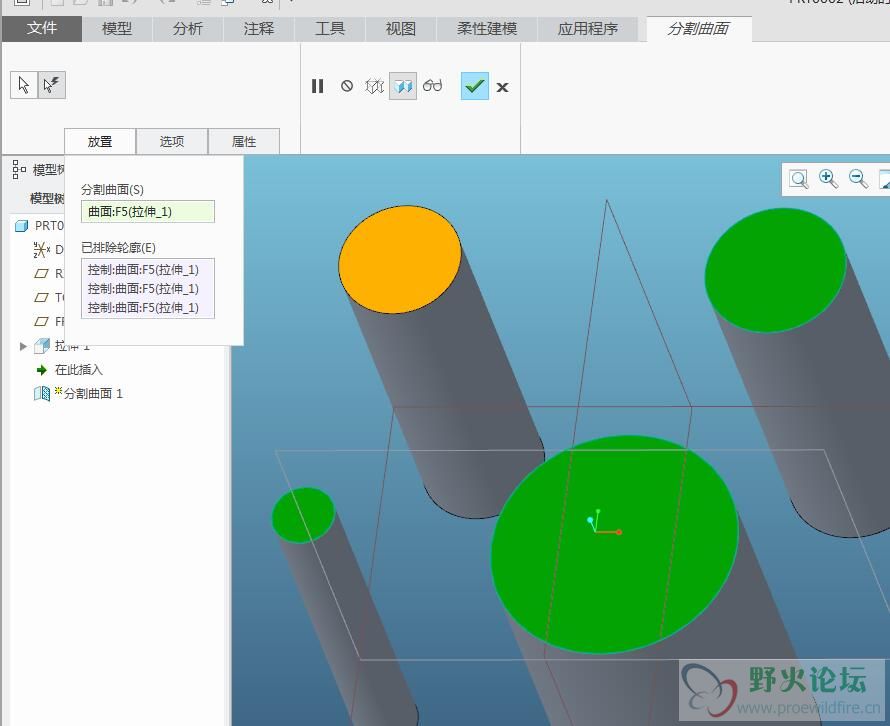Click the Zoom Out magnifier icon

(858, 178)
